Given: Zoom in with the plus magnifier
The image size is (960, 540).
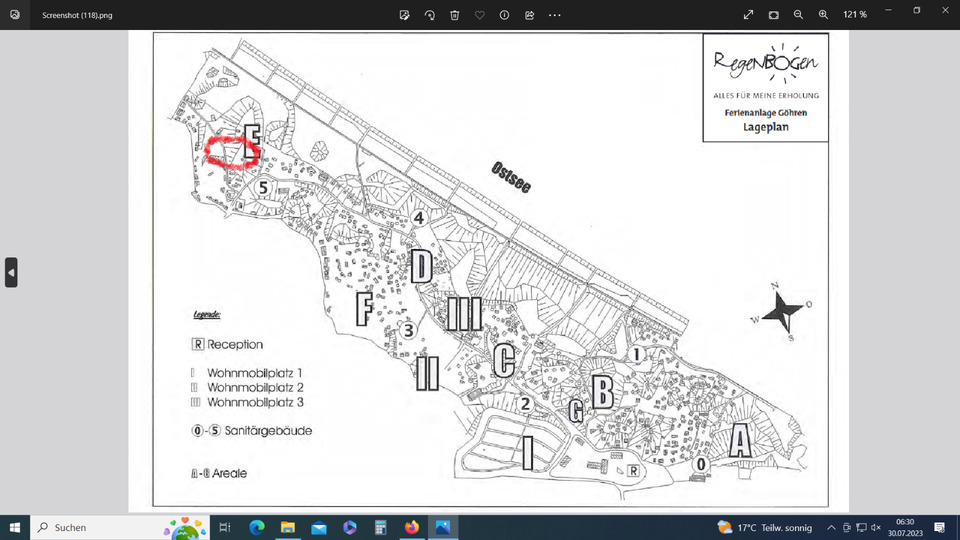Looking at the screenshot, I should coord(823,15).
